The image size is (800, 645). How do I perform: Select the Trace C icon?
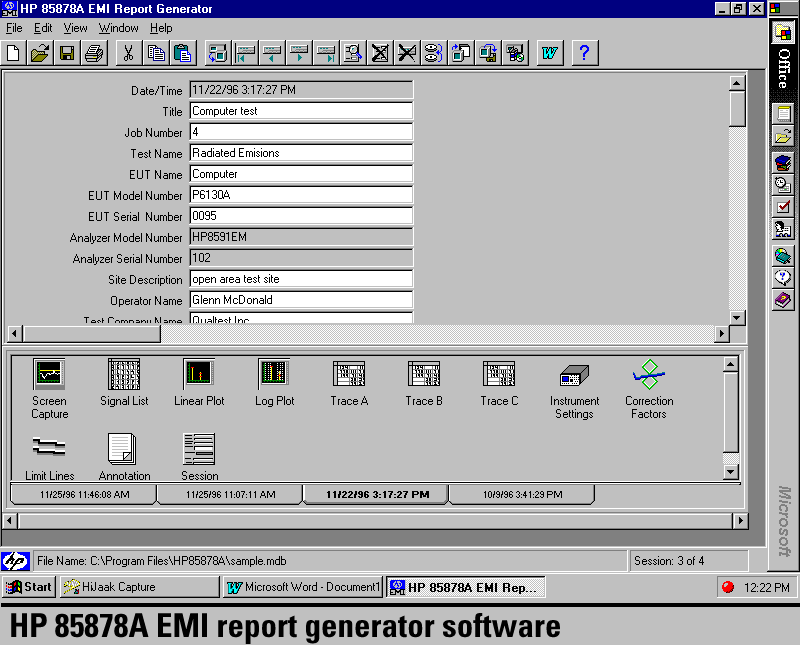tap(499, 383)
